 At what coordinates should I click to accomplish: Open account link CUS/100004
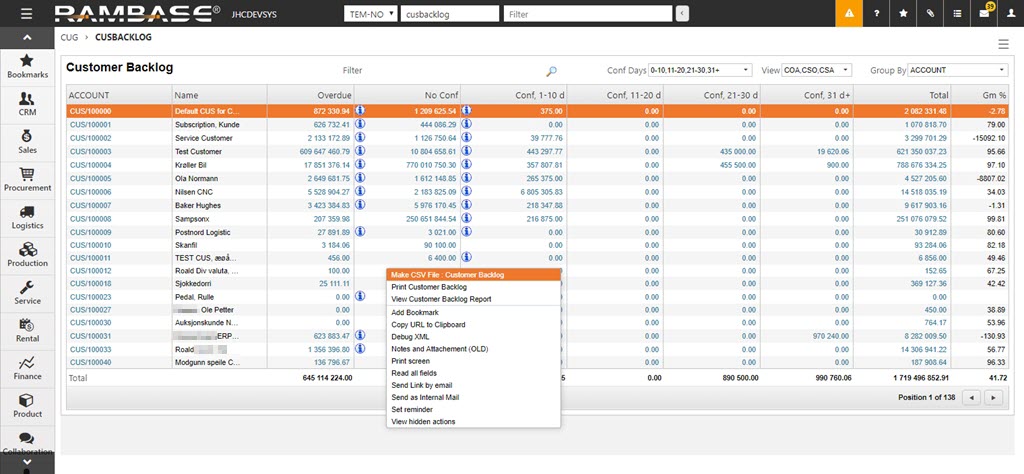coord(90,165)
